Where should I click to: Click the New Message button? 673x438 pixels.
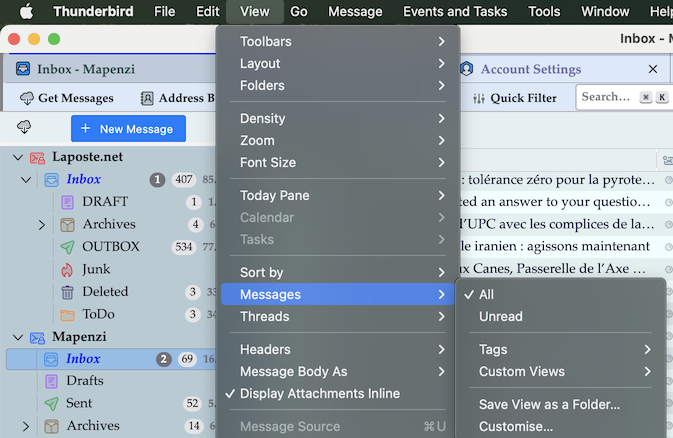click(x=128, y=129)
